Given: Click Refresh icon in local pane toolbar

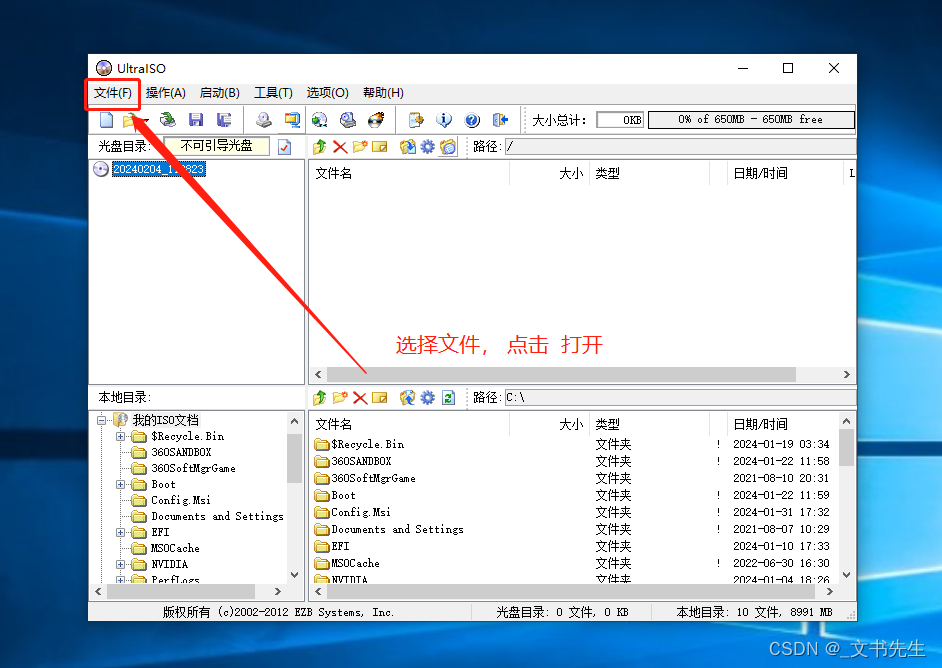Looking at the screenshot, I should tap(448, 398).
